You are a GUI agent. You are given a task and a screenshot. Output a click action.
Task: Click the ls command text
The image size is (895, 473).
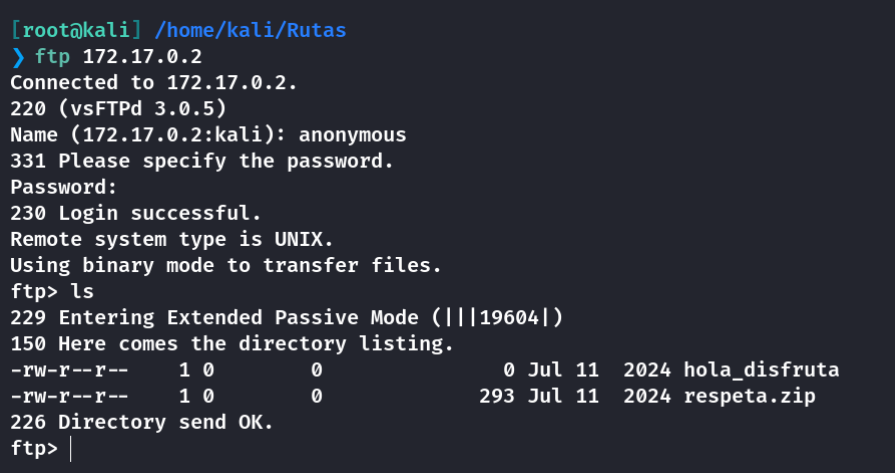click(x=82, y=292)
